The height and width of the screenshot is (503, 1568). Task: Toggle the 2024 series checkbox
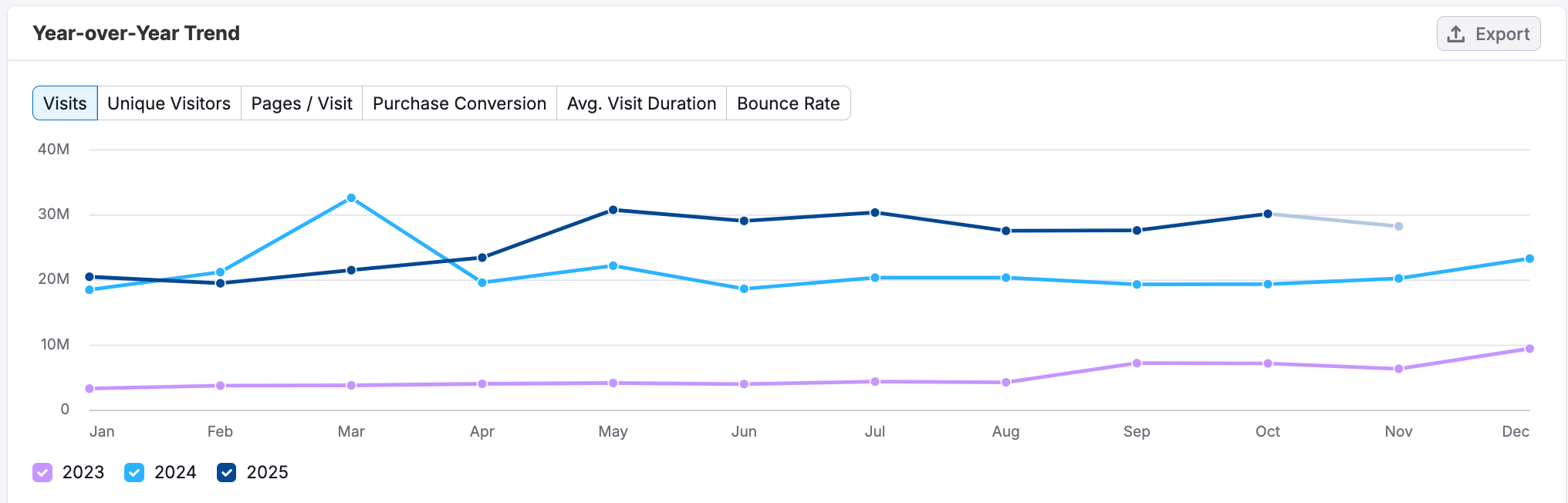(134, 472)
